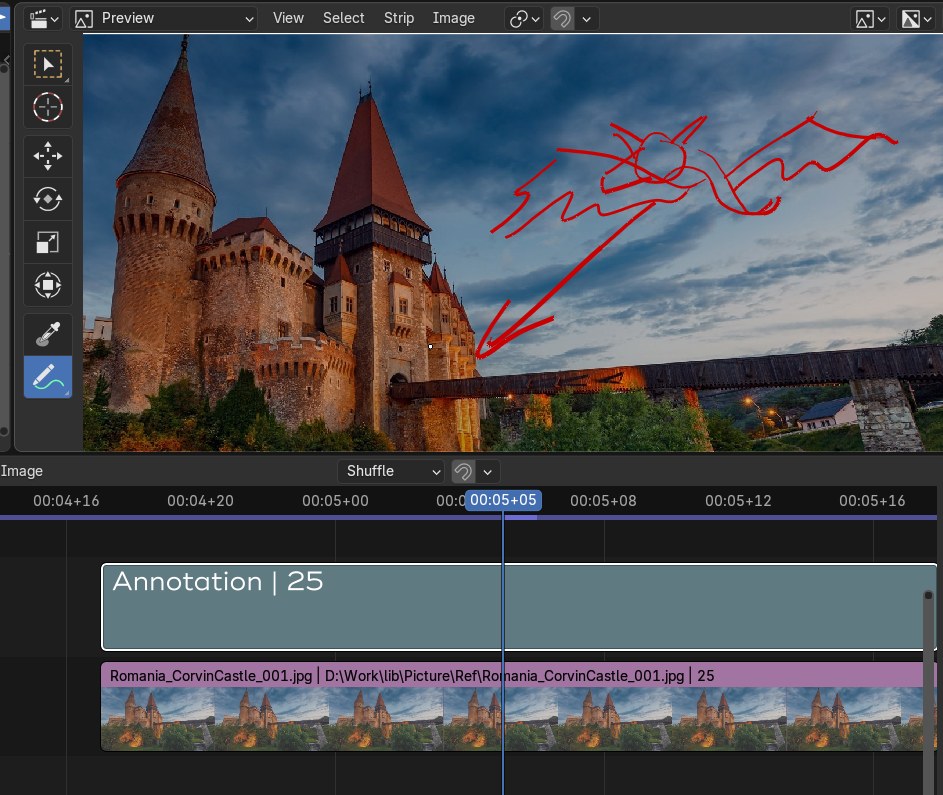Viewport: 943px width, 795px height.
Task: Open the View menu
Action: click(288, 19)
